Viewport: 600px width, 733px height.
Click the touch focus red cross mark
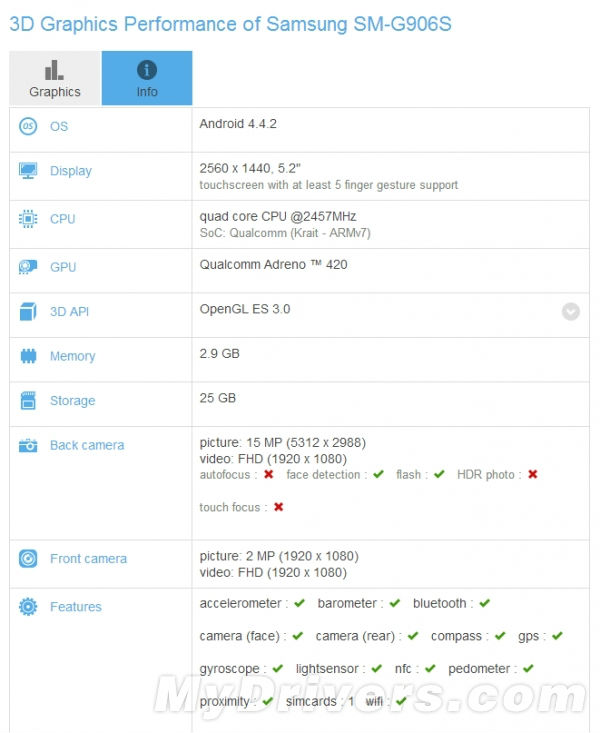[278, 507]
